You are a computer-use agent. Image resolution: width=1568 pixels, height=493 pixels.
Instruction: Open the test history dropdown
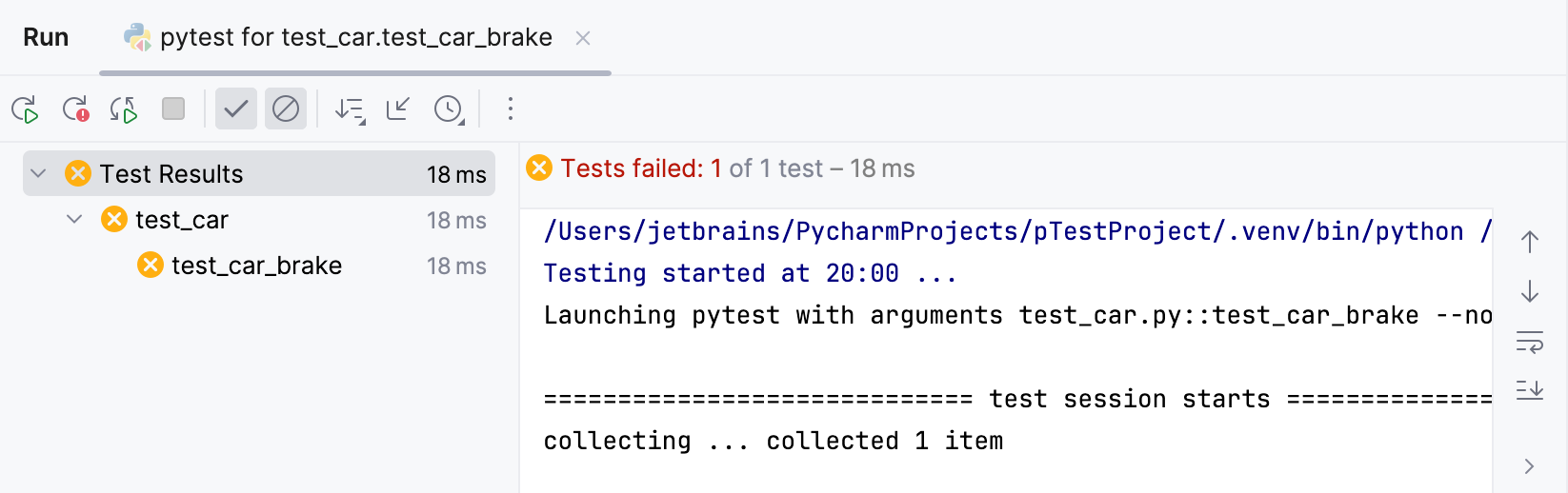449,109
